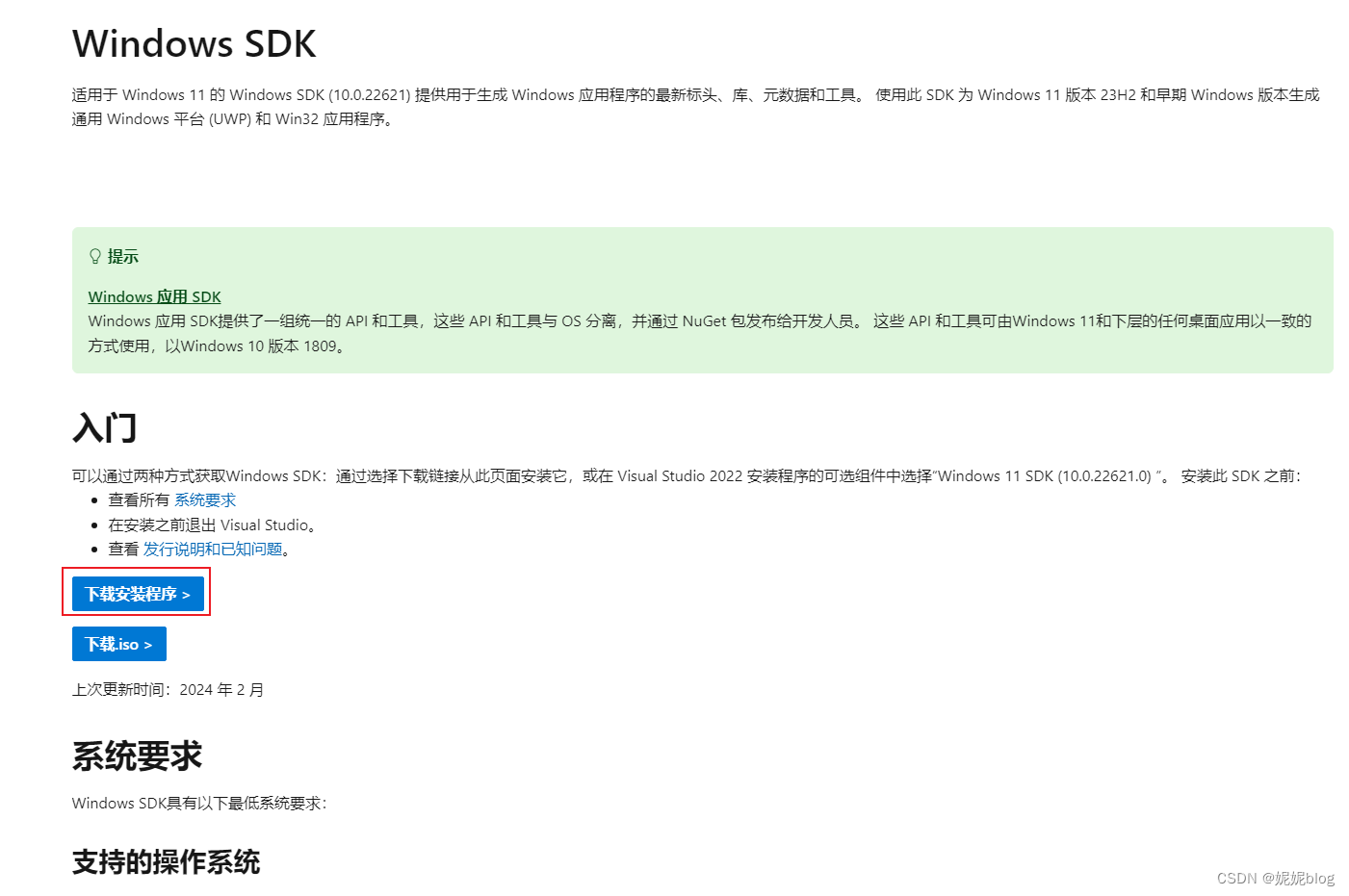
Task: Click the 在安装之前退出 Visual Studio bullet
Action: point(213,525)
